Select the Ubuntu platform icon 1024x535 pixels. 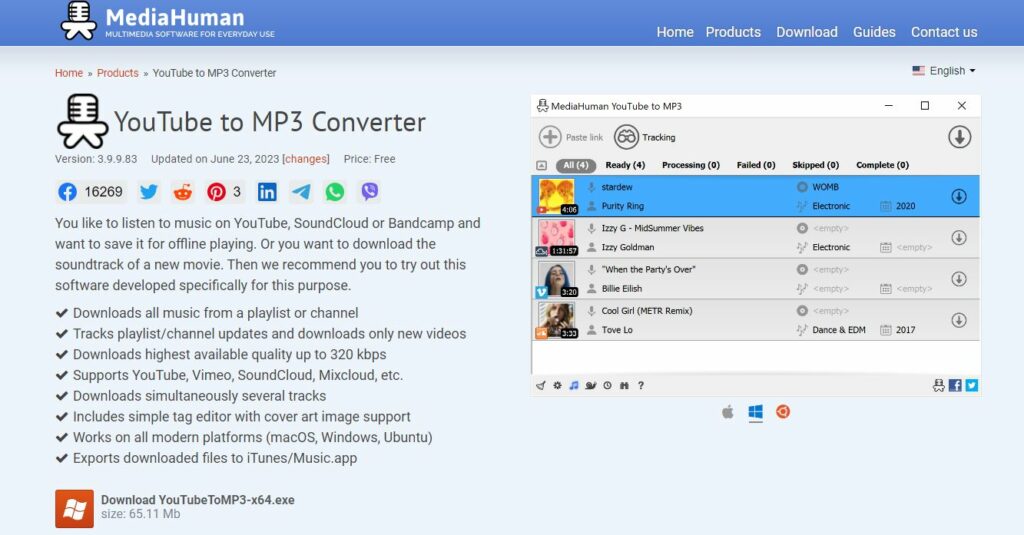pyautogui.click(x=783, y=412)
